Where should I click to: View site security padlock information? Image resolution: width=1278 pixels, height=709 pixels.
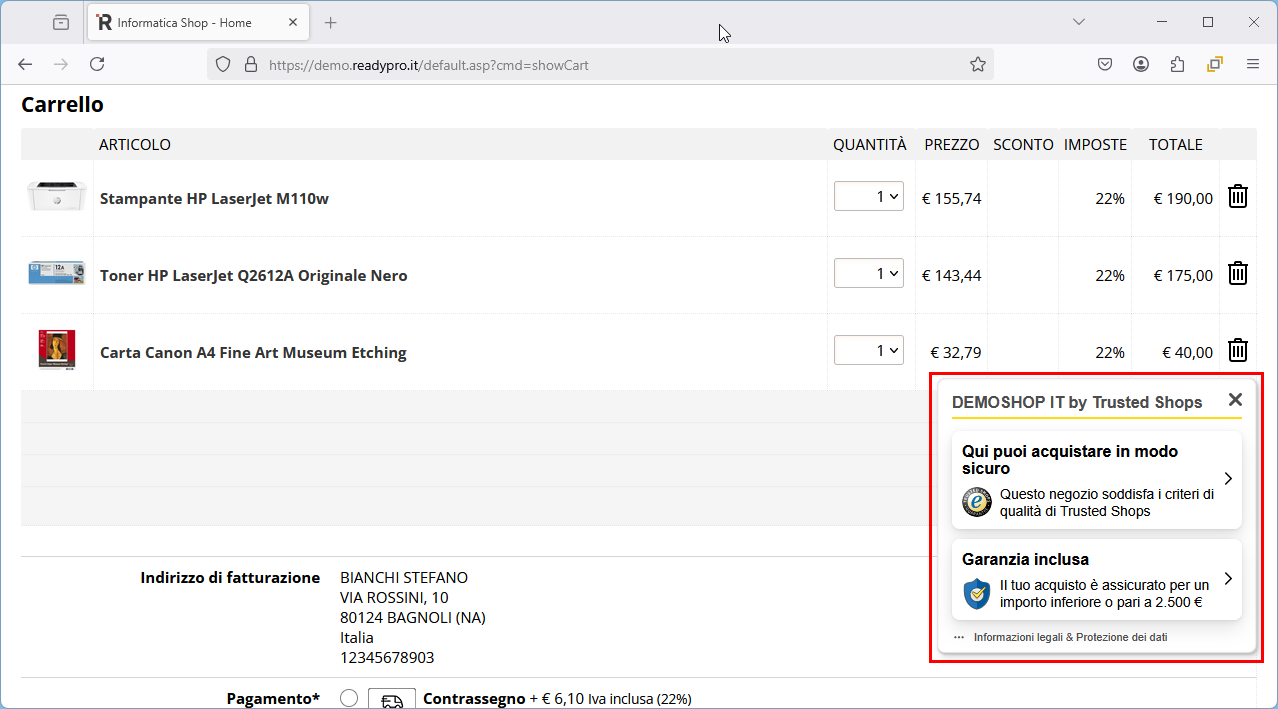[250, 64]
